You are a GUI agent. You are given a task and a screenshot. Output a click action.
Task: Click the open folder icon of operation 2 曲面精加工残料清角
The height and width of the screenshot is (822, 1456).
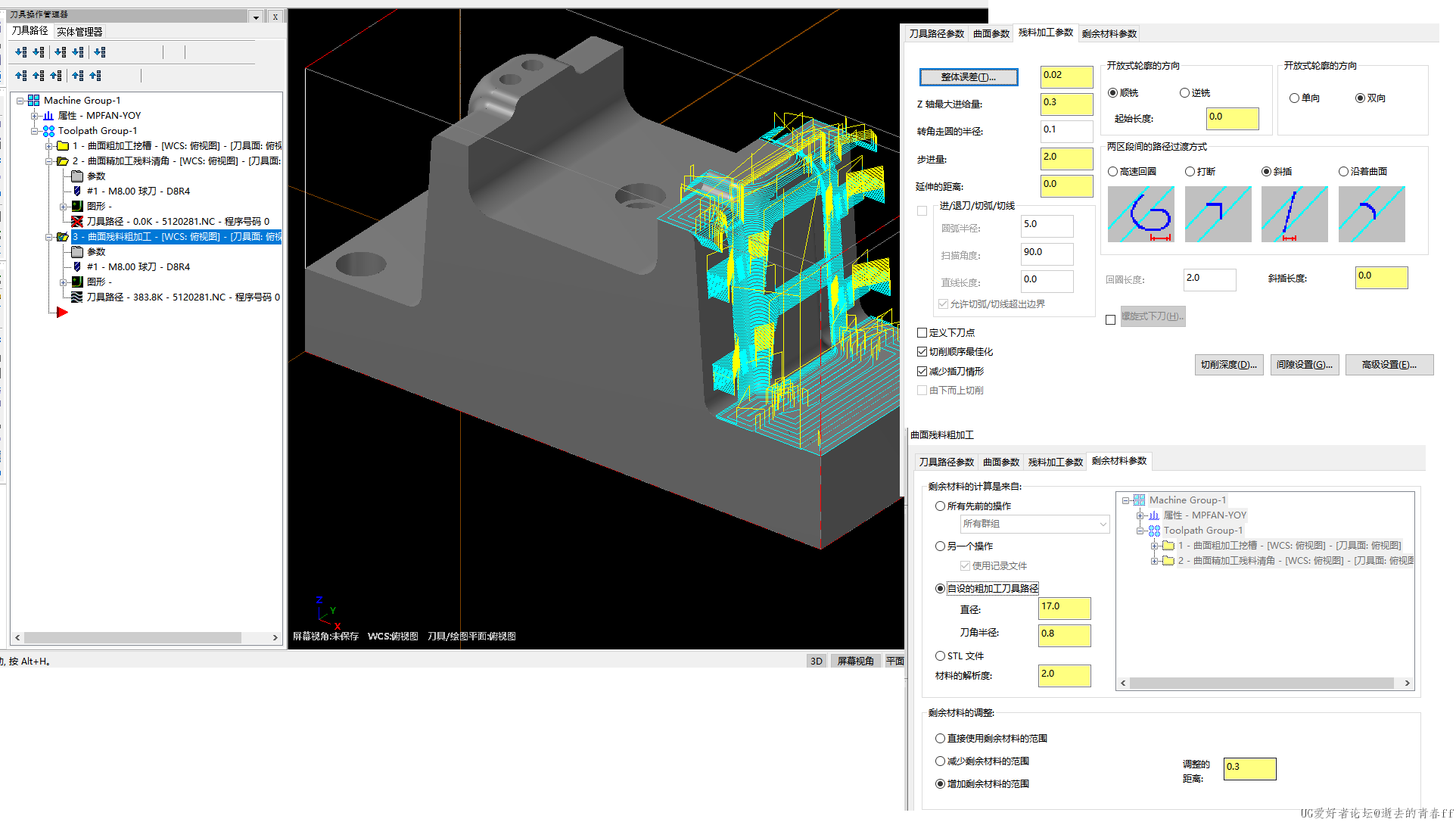pos(63,161)
